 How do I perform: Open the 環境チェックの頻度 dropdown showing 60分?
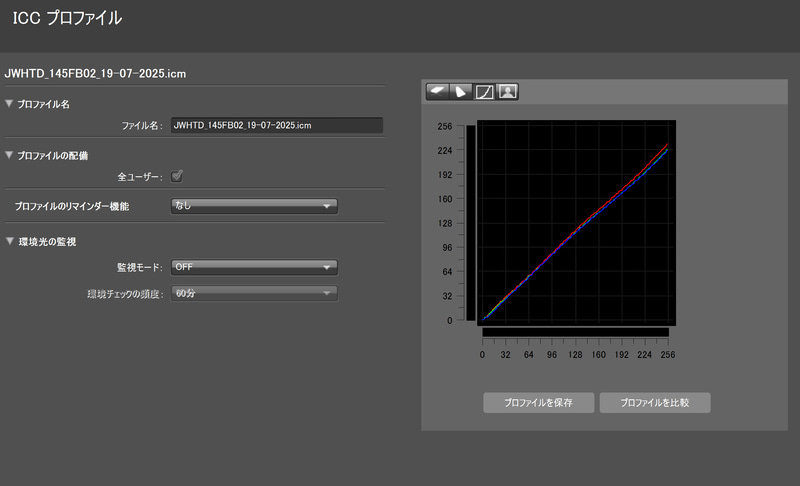tap(254, 293)
